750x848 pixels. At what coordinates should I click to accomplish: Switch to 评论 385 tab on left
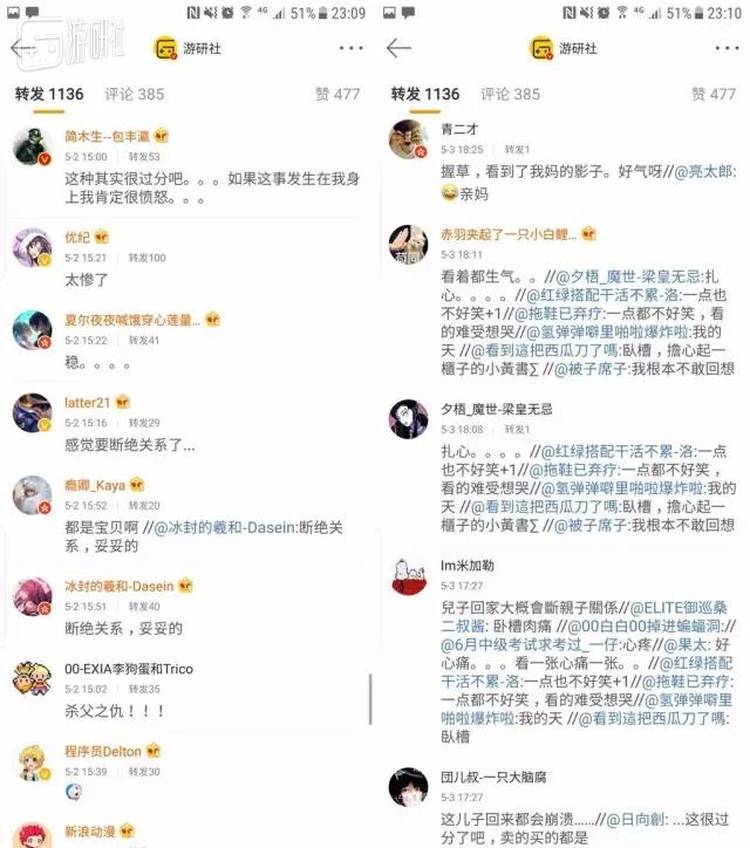tap(134, 94)
